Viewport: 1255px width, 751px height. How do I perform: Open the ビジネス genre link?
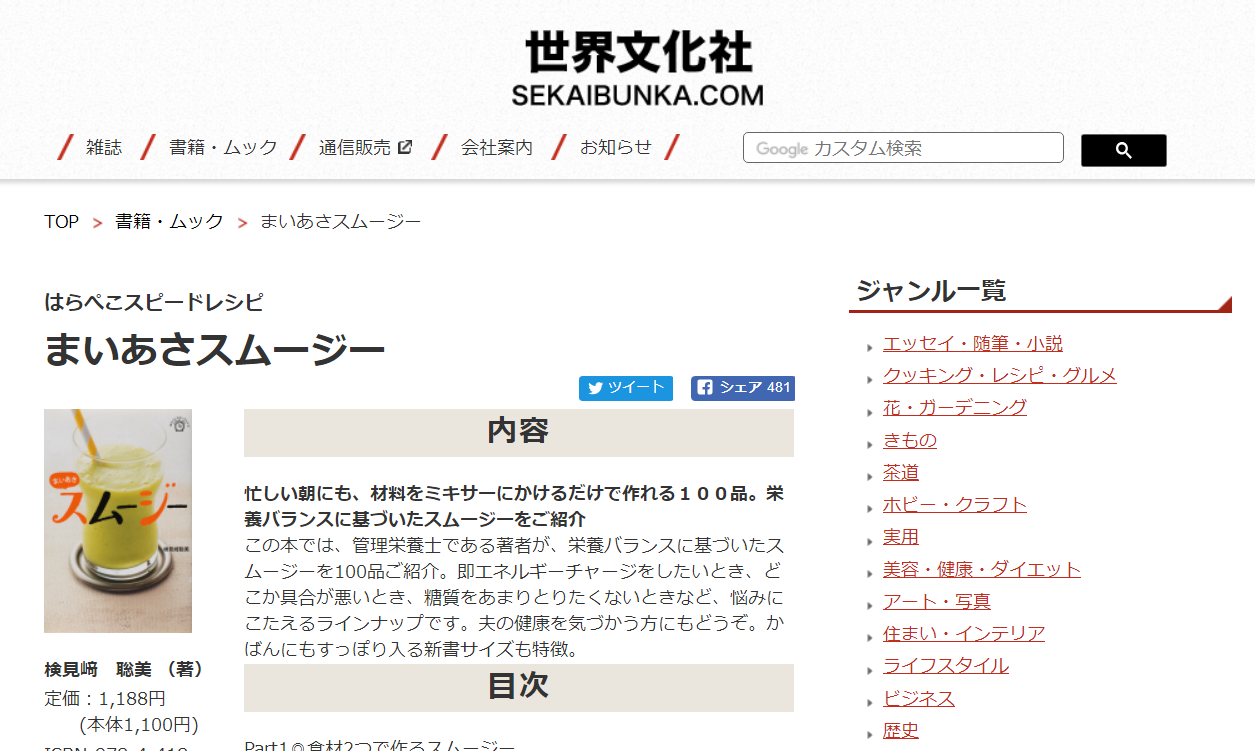click(919, 699)
